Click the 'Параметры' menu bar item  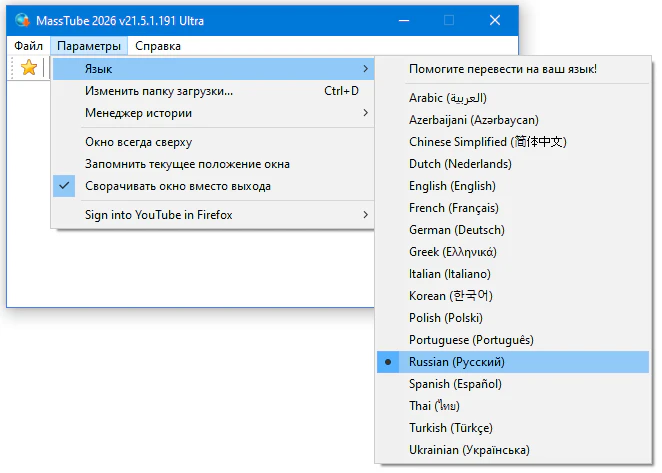click(89, 46)
